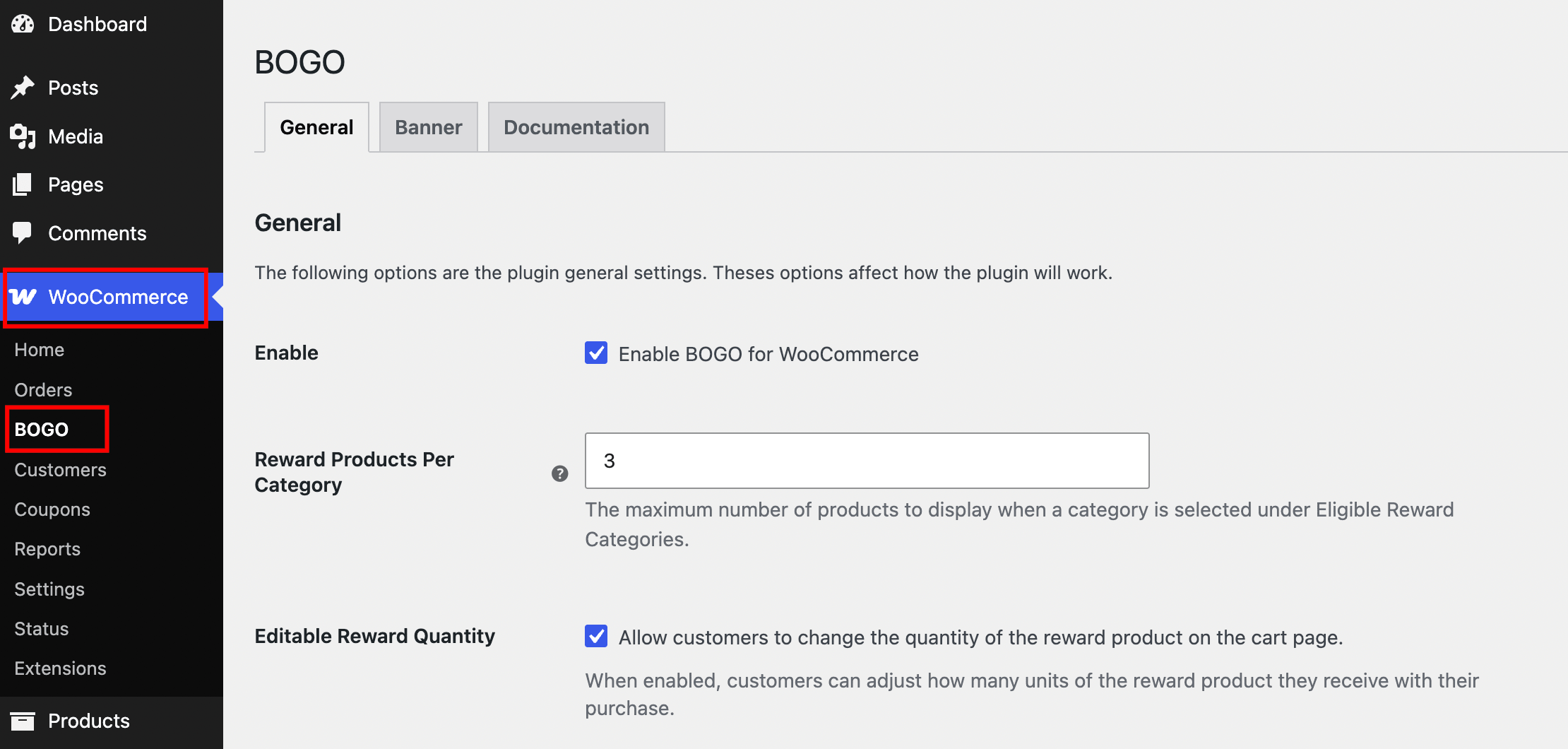Click the 'Allow customers to change the quantity' label
Screen dimensions: 1568x749
point(981,637)
